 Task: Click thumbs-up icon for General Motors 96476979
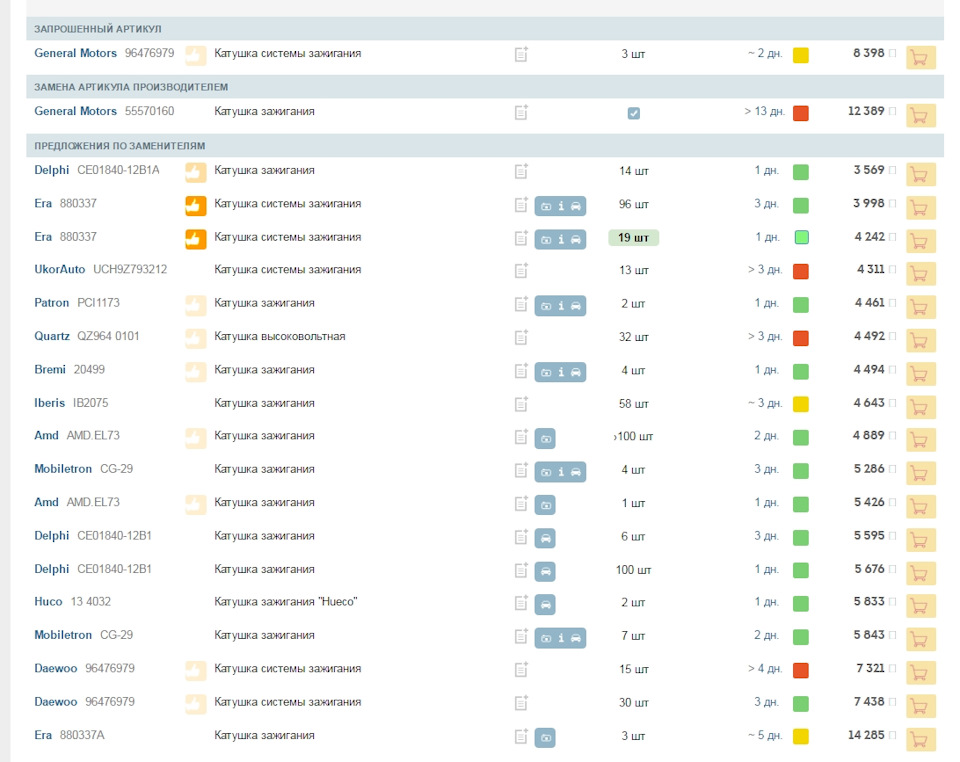pyautogui.click(x=196, y=56)
